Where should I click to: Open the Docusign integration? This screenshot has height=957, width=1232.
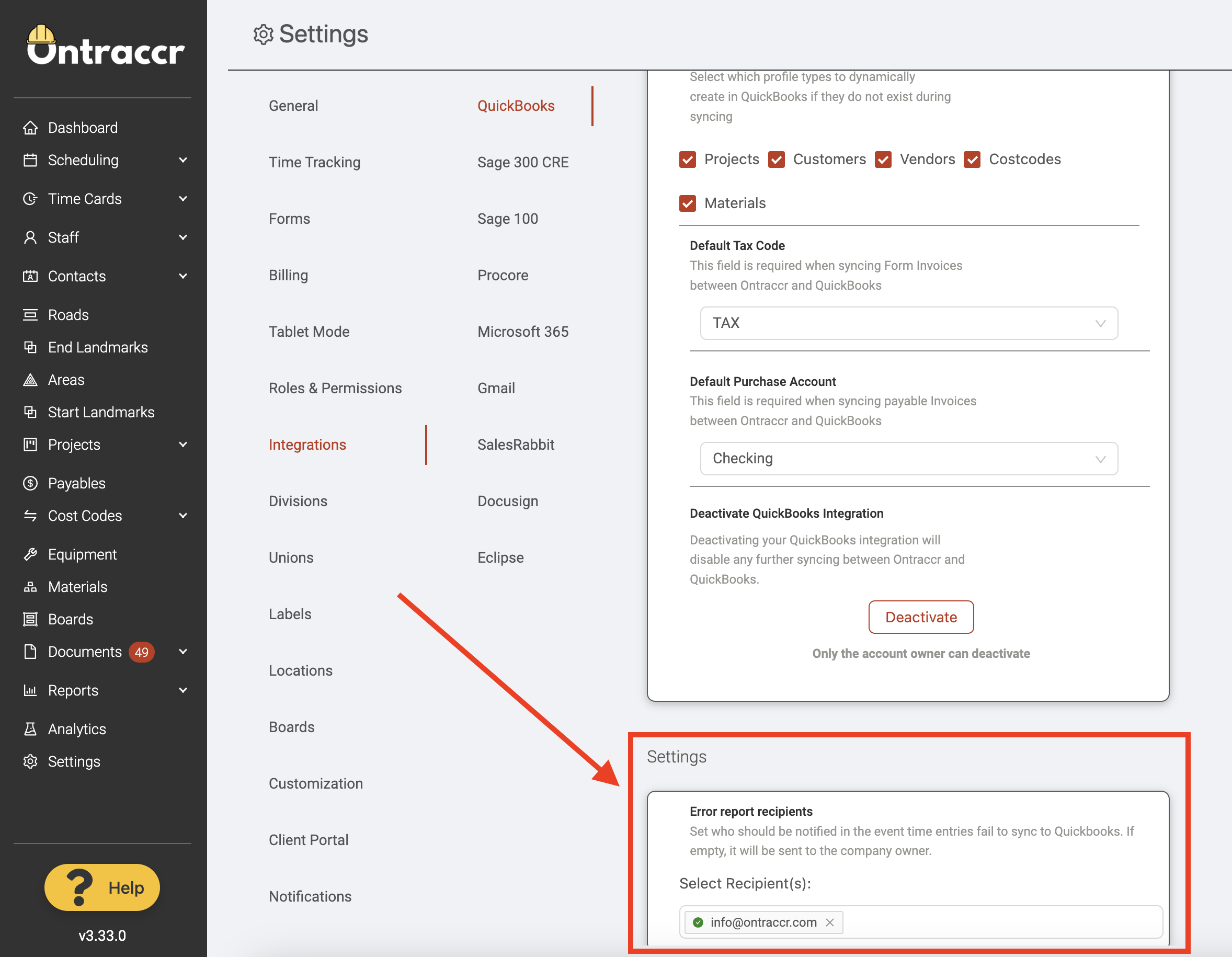508,501
